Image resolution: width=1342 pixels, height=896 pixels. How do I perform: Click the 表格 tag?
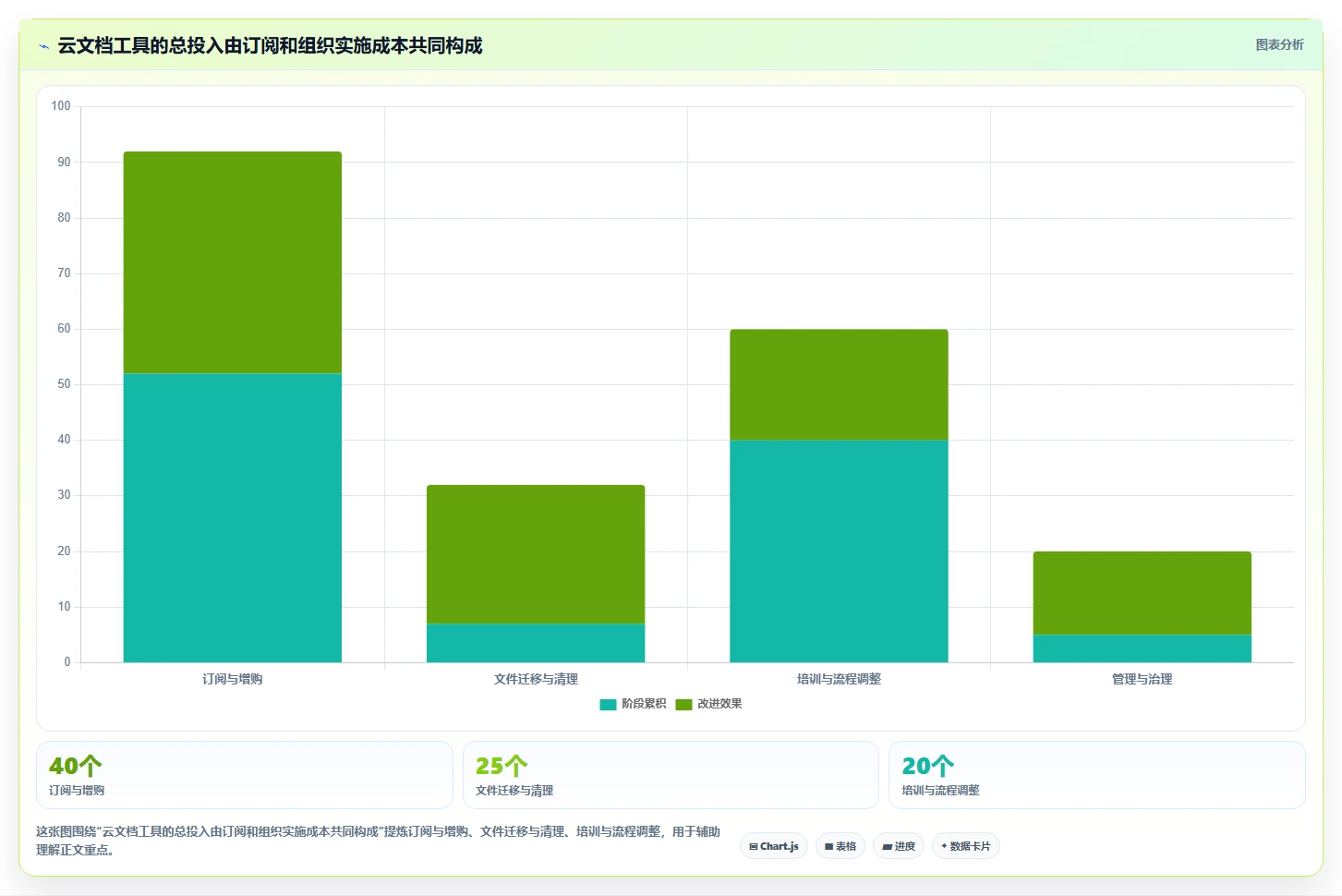pyautogui.click(x=840, y=846)
